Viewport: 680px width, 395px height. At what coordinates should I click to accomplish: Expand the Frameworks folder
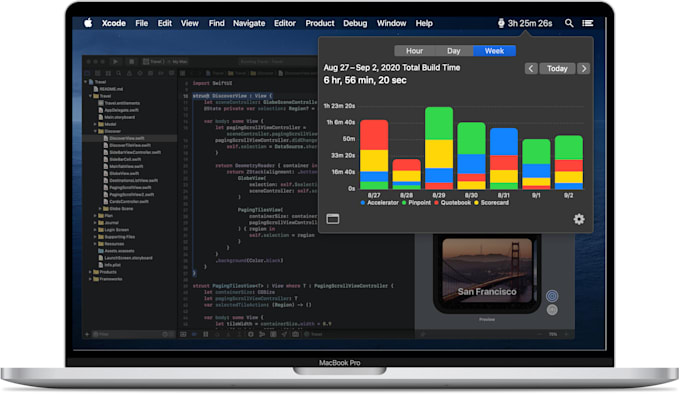pos(90,279)
